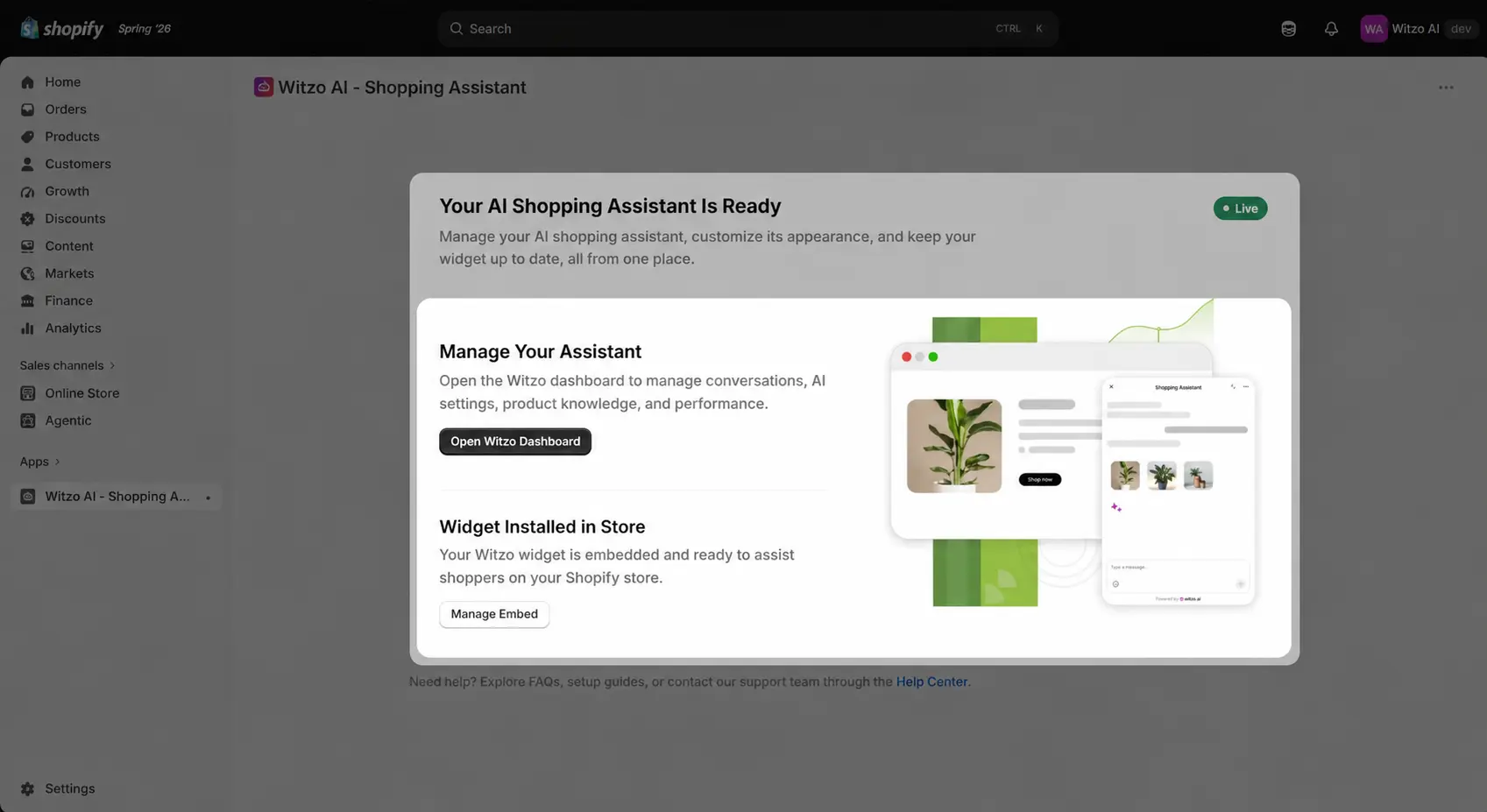Click the Widget Installed in Store heading
Viewport: 1487px width, 812px height.
click(542, 526)
